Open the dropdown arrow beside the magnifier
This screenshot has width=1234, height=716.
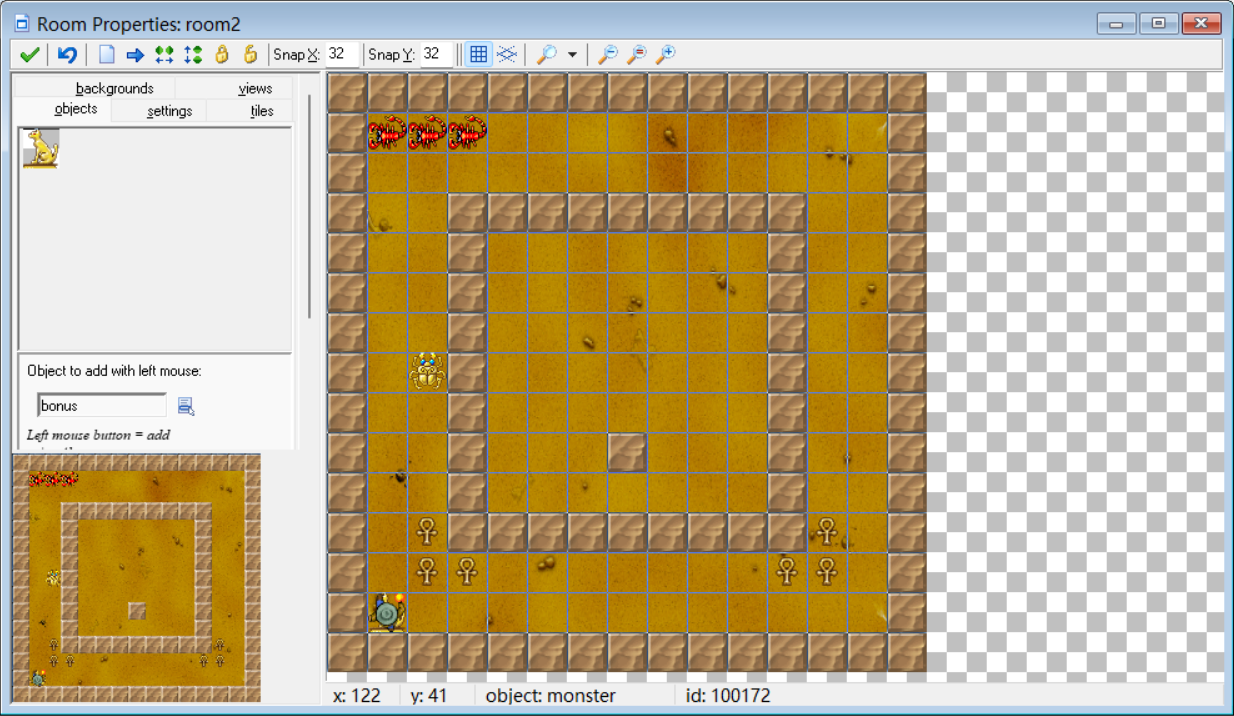click(x=572, y=55)
